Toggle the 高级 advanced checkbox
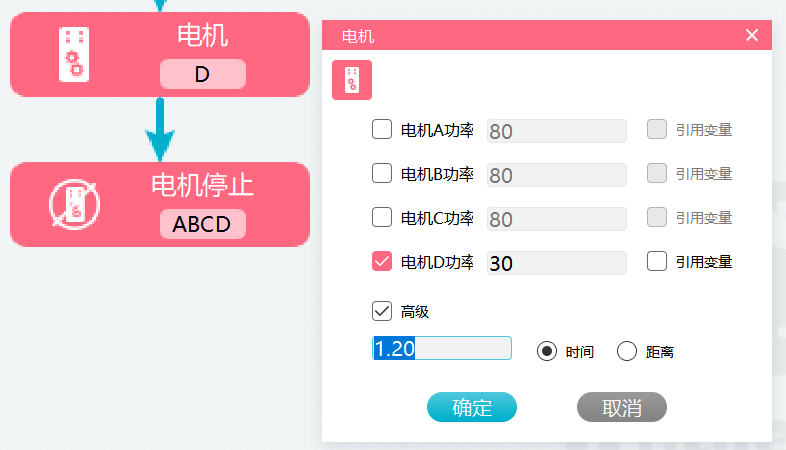Image resolution: width=786 pixels, height=450 pixels. (x=382, y=311)
